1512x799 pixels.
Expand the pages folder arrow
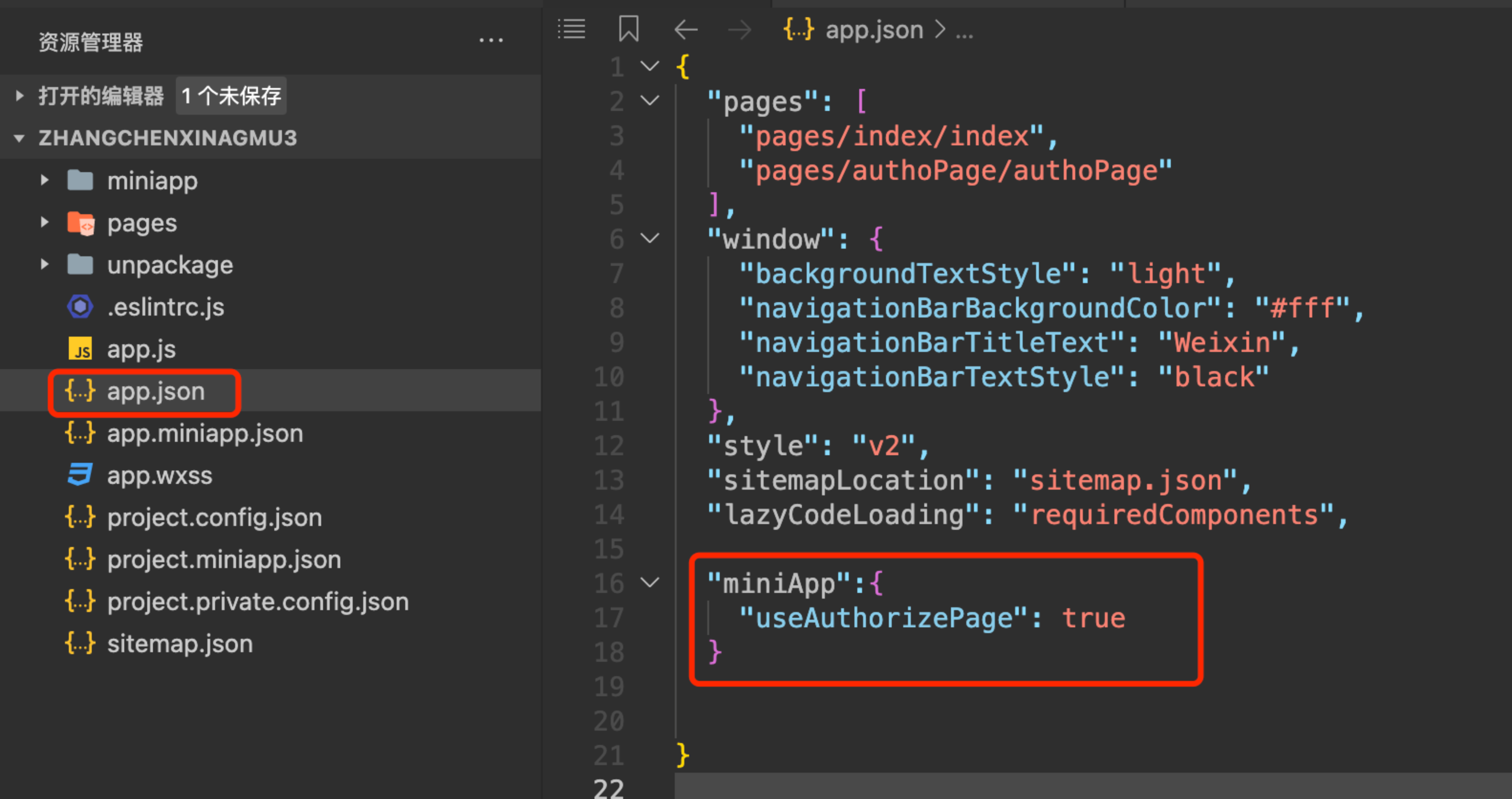pyautogui.click(x=44, y=223)
